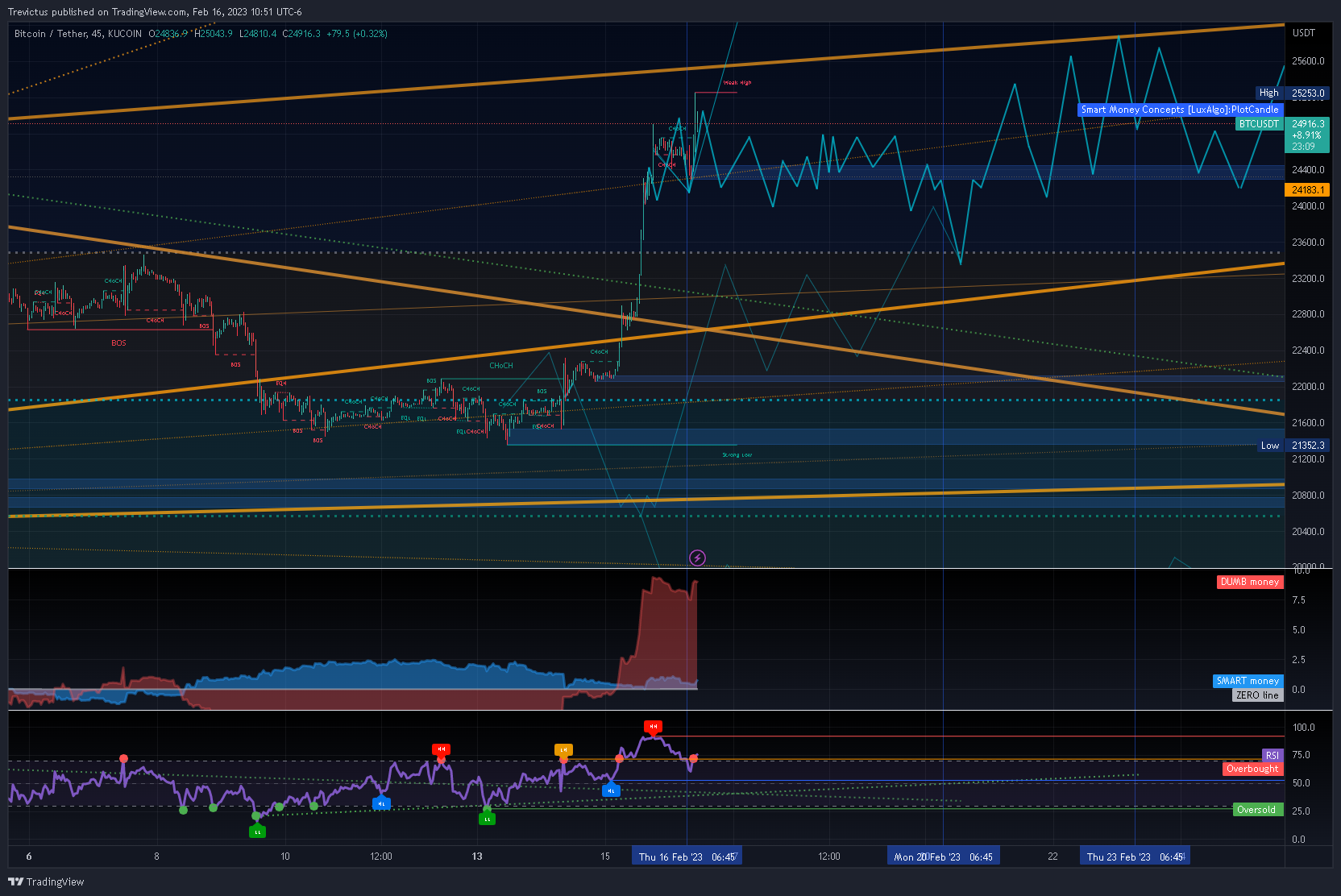
Task: Click the orange 24183.1 price label
Action: pos(1306,190)
